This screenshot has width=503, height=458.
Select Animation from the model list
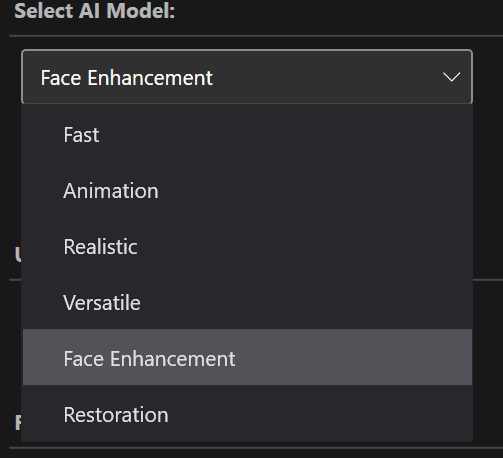point(247,191)
